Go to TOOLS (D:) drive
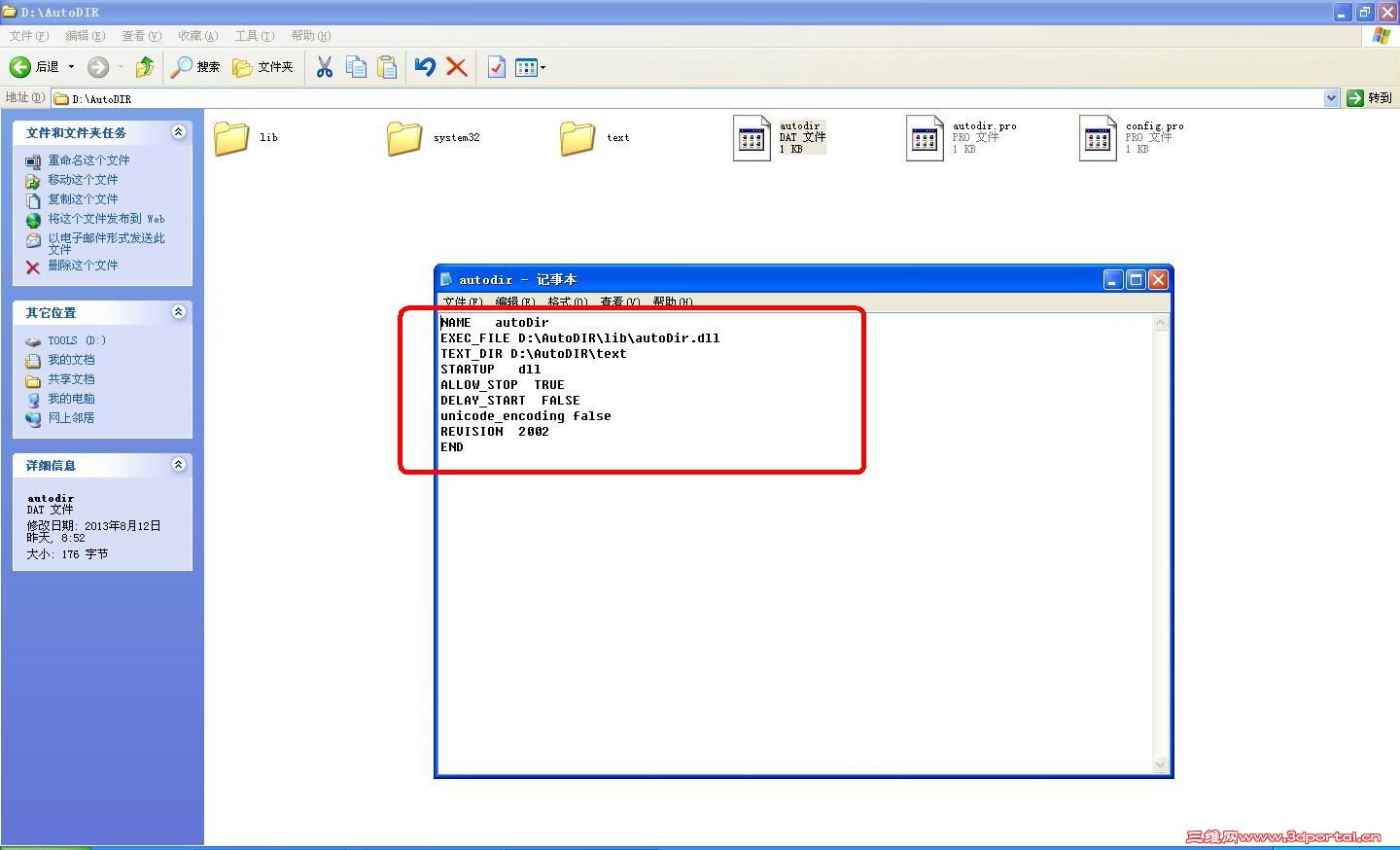The image size is (1400, 850). [x=77, y=340]
